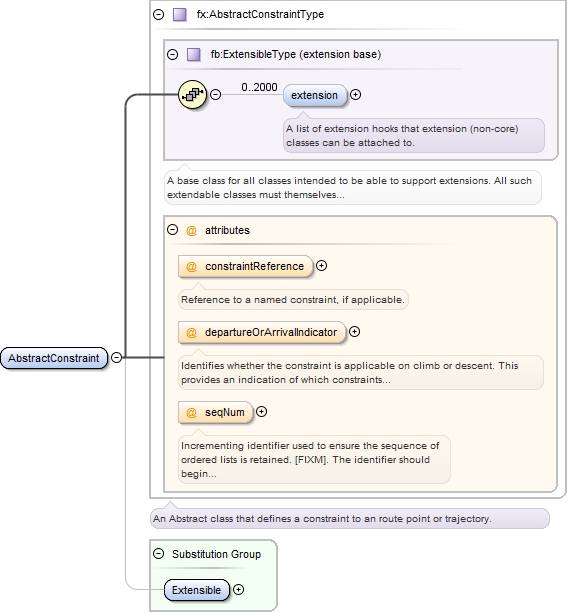Viewport: 568px width, 613px height.
Task: Click the purple square beside fx:AbstractConstraintType
Action: click(180, 15)
